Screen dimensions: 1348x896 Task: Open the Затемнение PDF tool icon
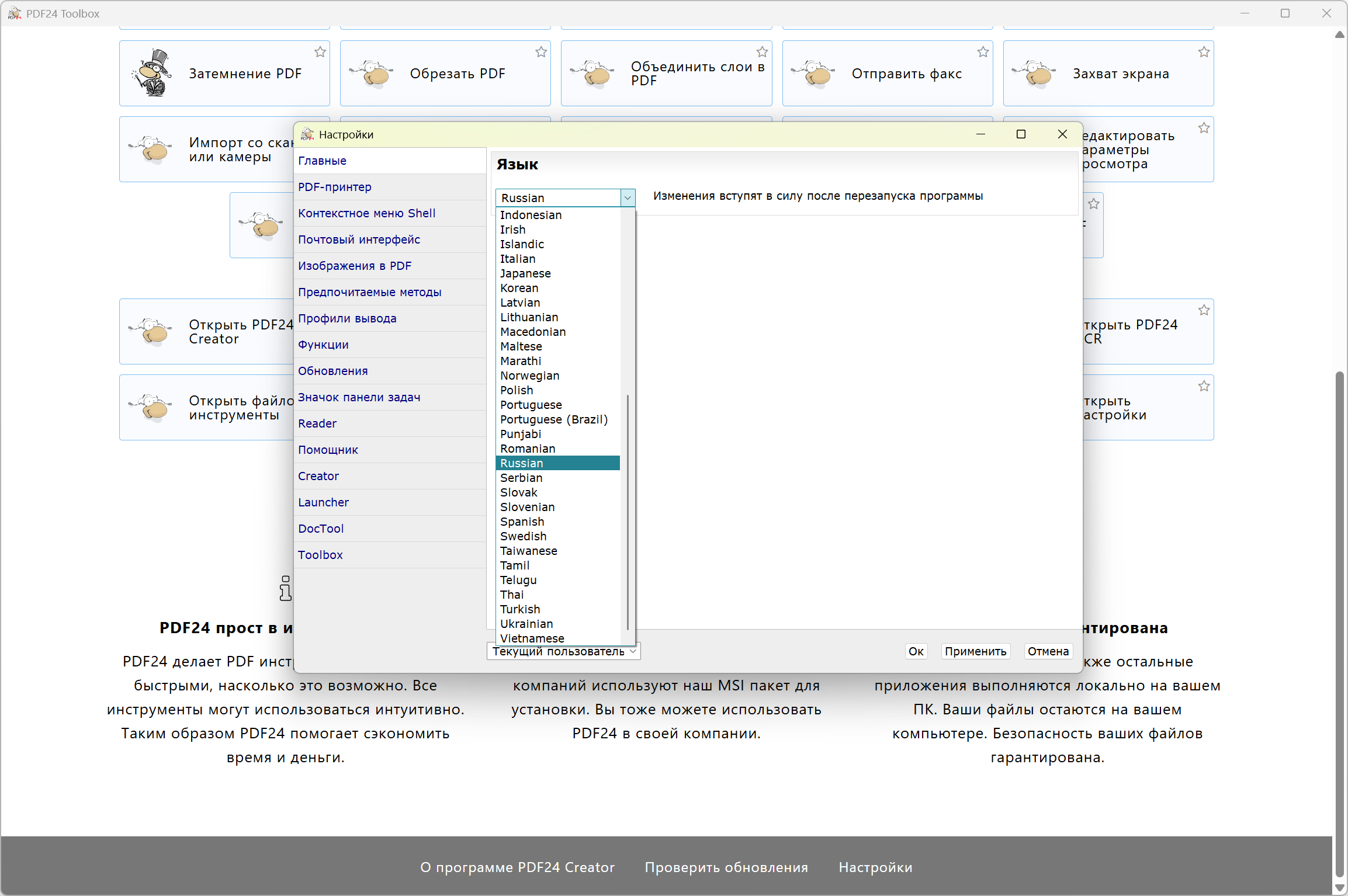[x=153, y=73]
